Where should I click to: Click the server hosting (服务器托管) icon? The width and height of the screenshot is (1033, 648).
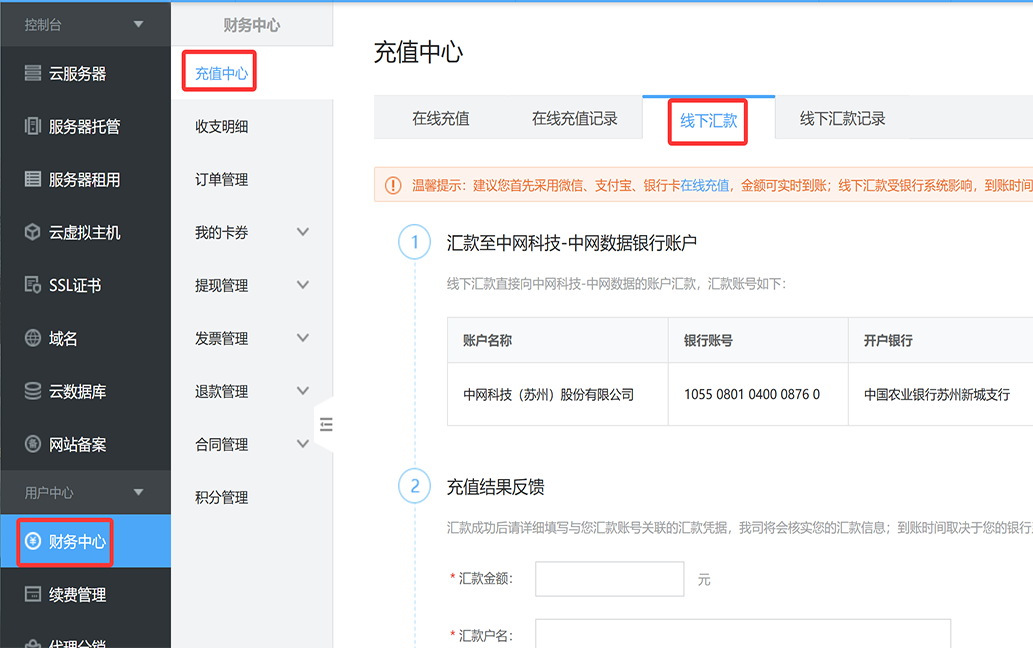coord(32,127)
